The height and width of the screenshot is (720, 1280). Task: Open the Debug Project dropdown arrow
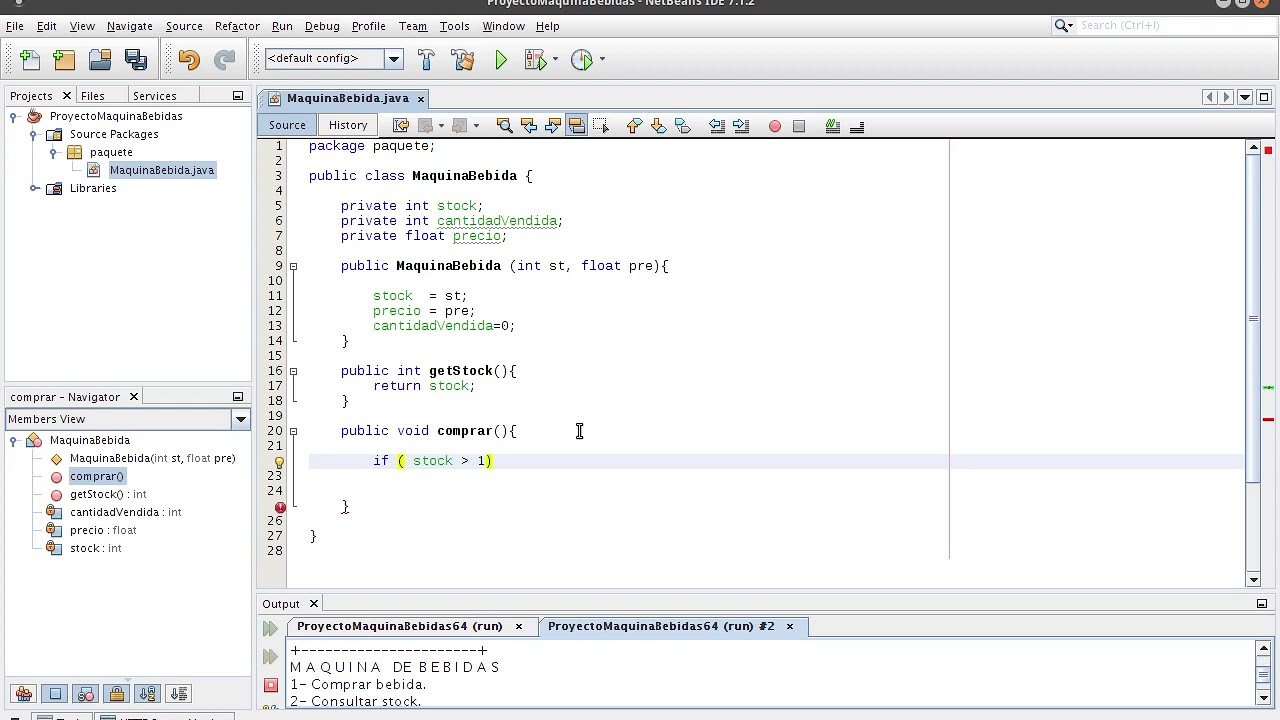tap(555, 59)
